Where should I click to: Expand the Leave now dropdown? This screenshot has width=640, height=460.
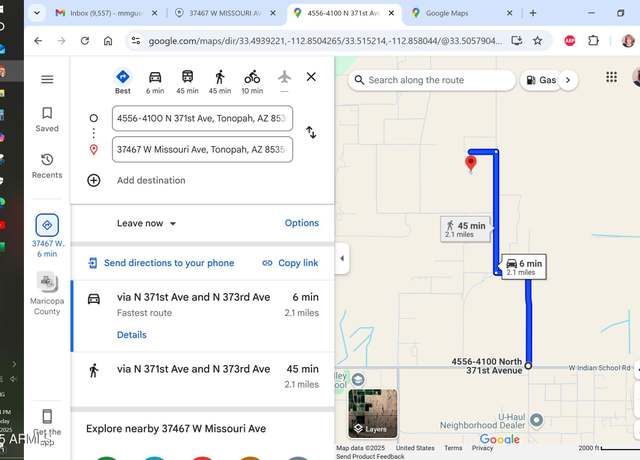coord(146,223)
